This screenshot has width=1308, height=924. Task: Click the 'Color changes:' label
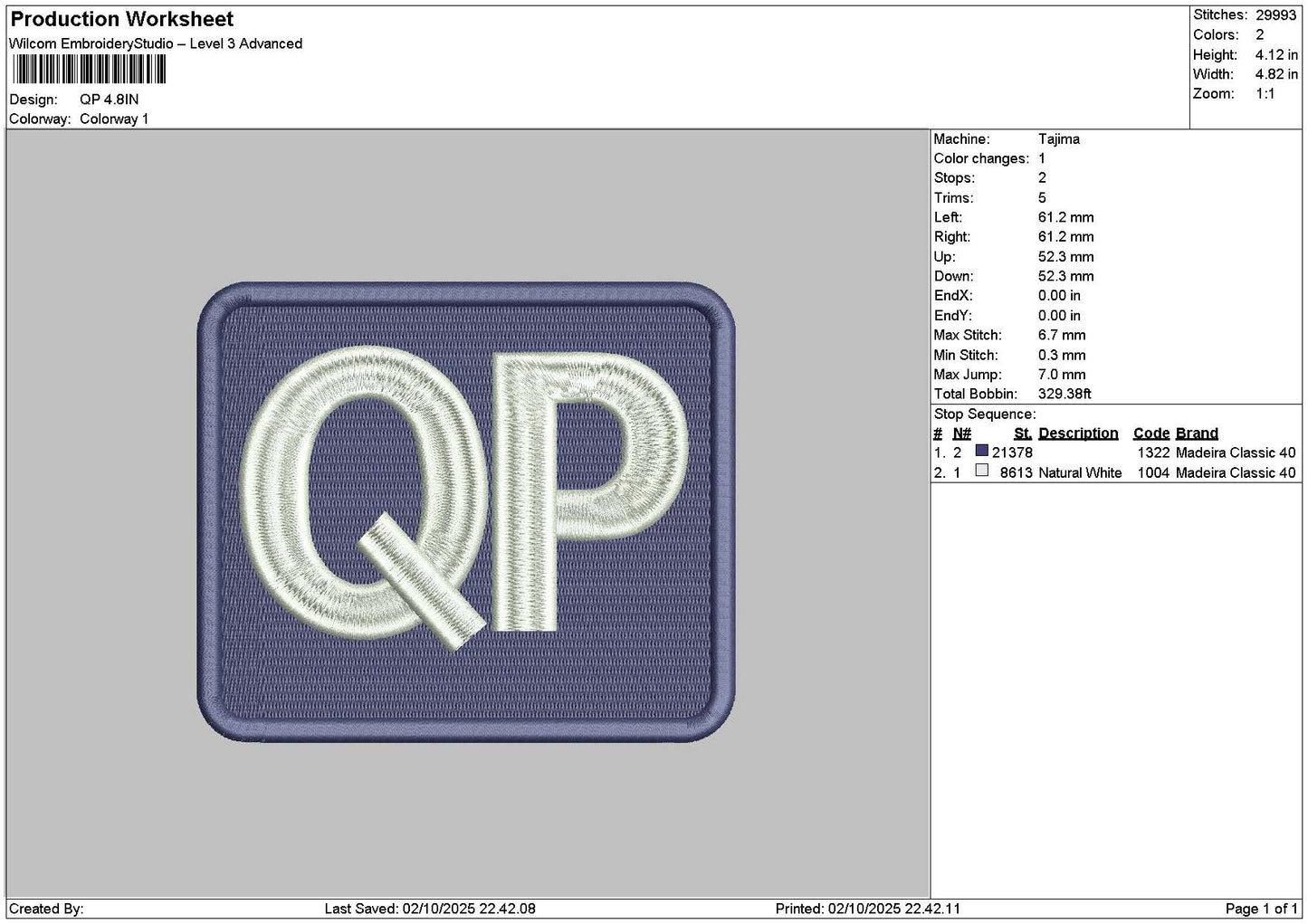point(981,158)
